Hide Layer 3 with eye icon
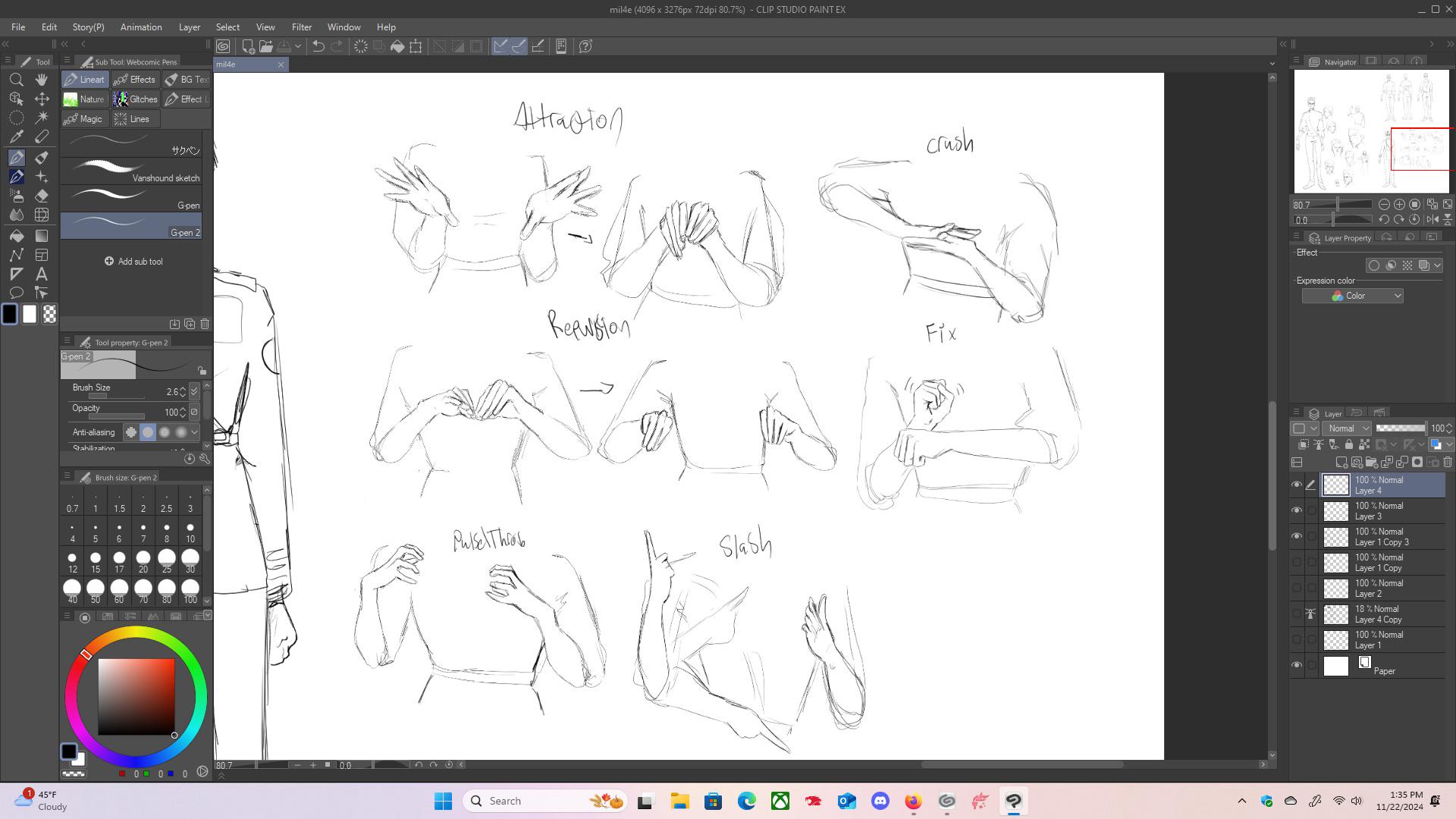Screen dimensions: 1456x819 [x=1297, y=511]
